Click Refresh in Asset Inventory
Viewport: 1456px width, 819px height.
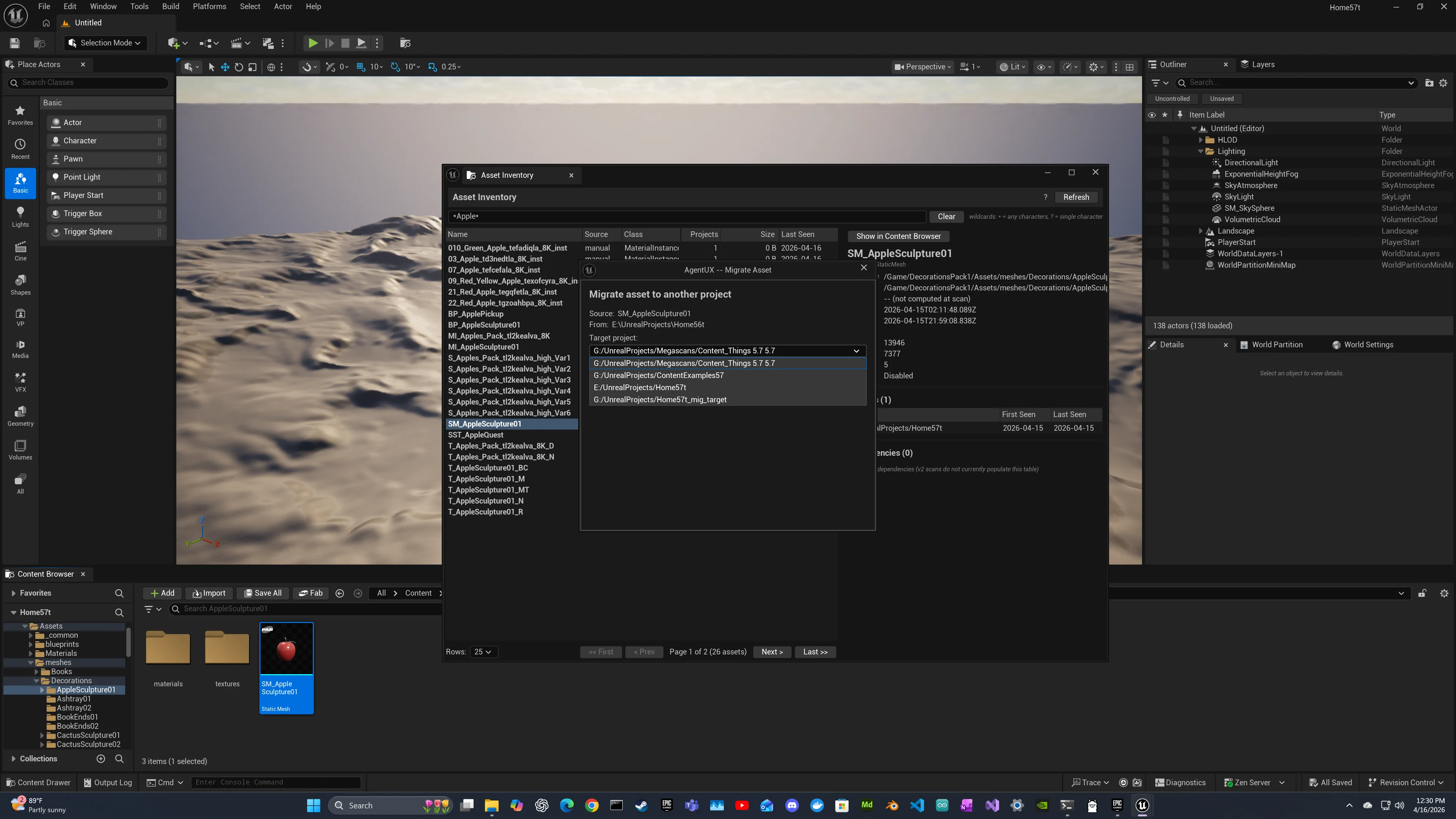pos(1076,197)
